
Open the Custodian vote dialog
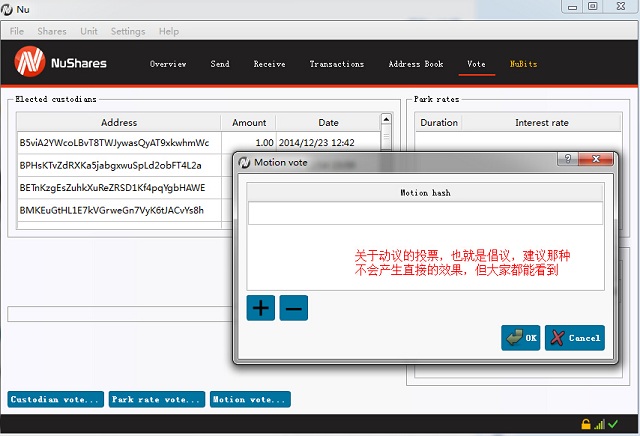point(56,400)
